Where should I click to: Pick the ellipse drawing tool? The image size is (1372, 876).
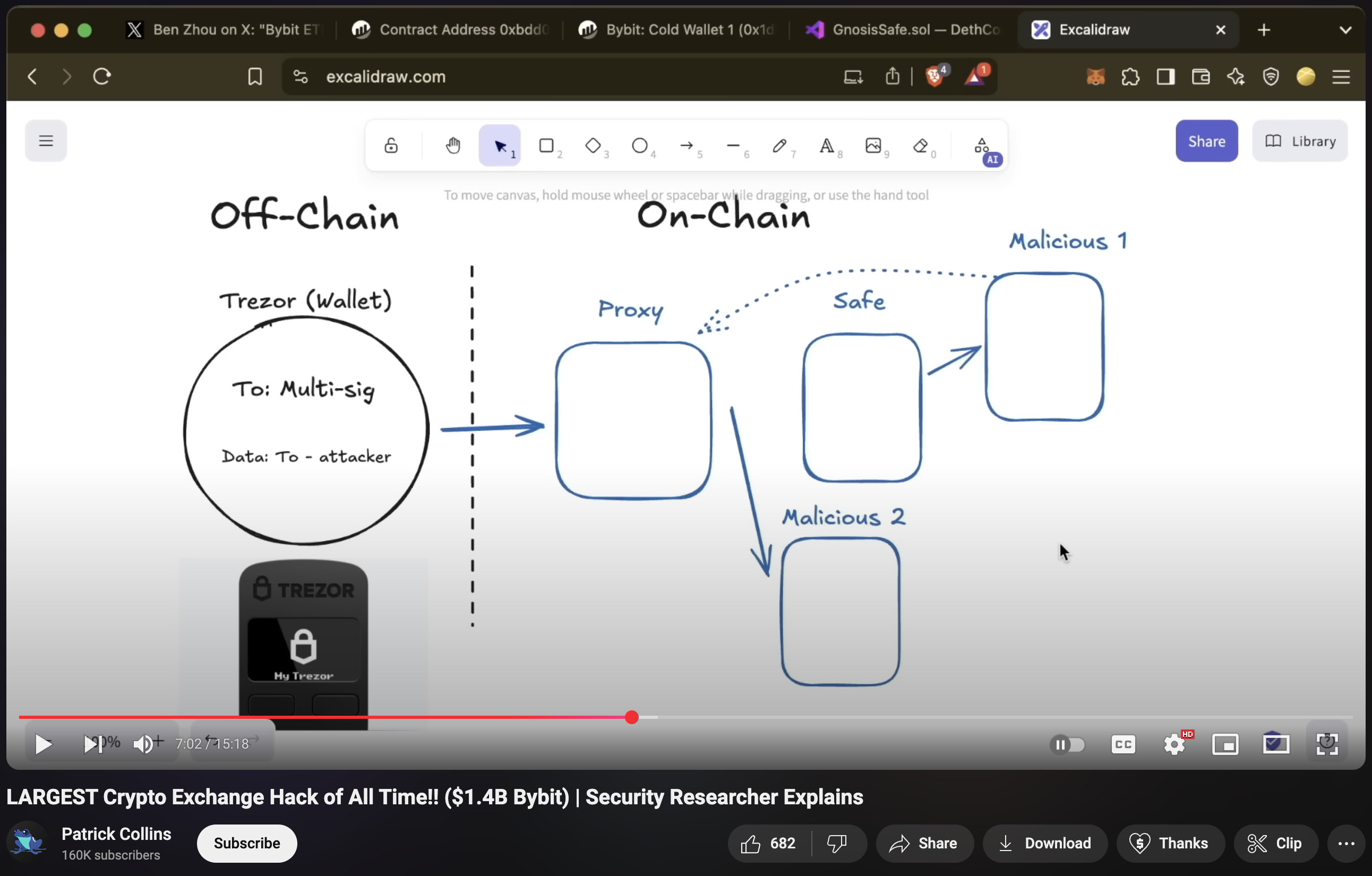pyautogui.click(x=640, y=146)
